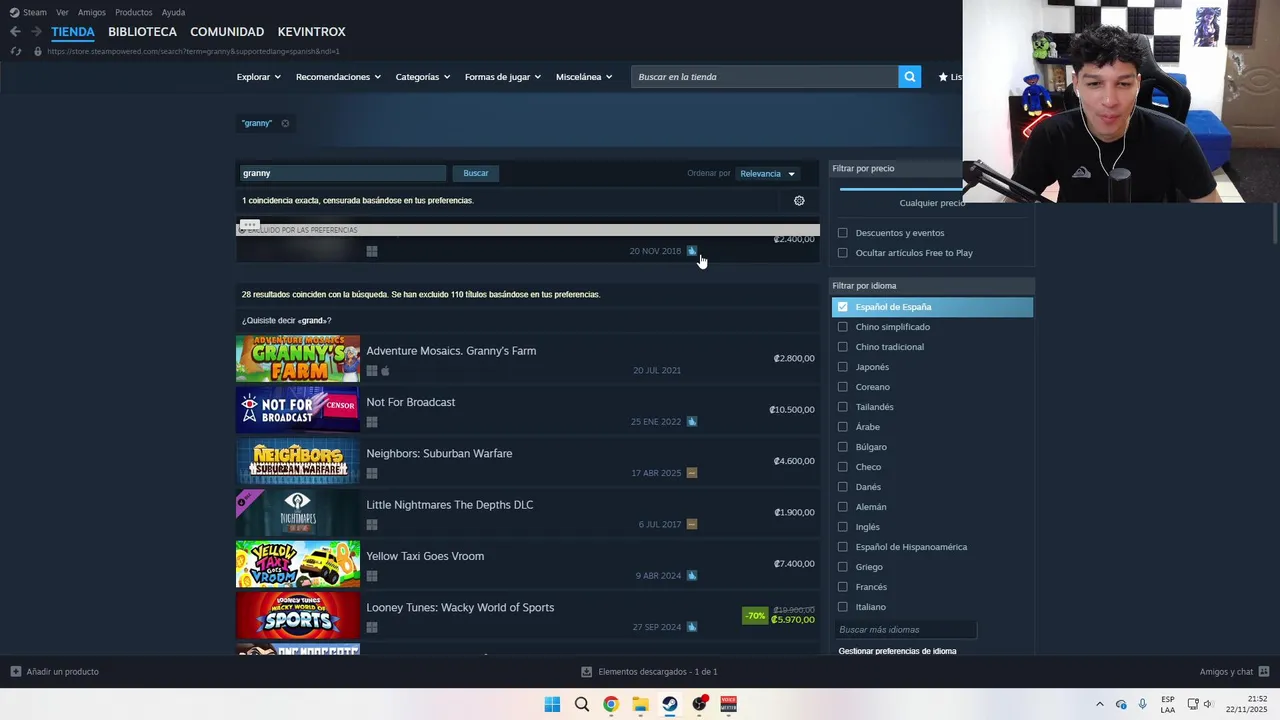Remove the "granny" search tag

[x=285, y=123]
